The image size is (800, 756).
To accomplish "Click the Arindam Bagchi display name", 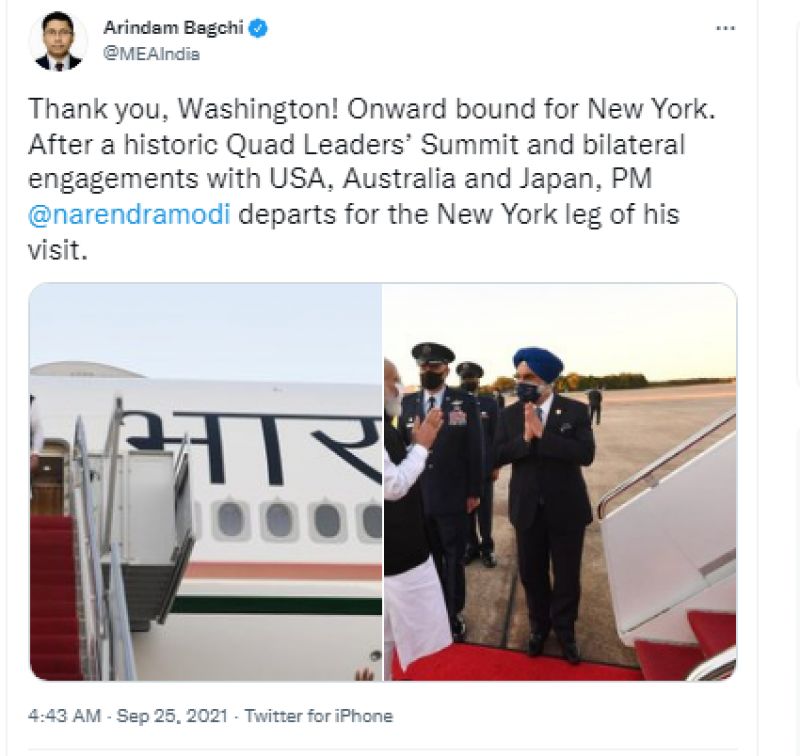I will pyautogui.click(x=173, y=28).
